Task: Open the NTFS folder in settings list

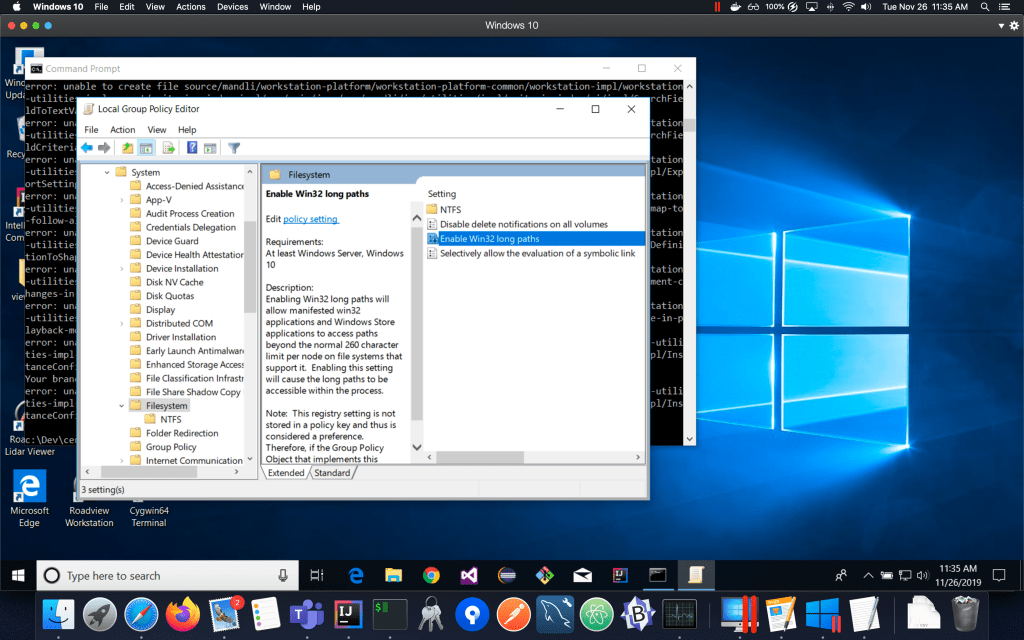Action: pos(450,209)
